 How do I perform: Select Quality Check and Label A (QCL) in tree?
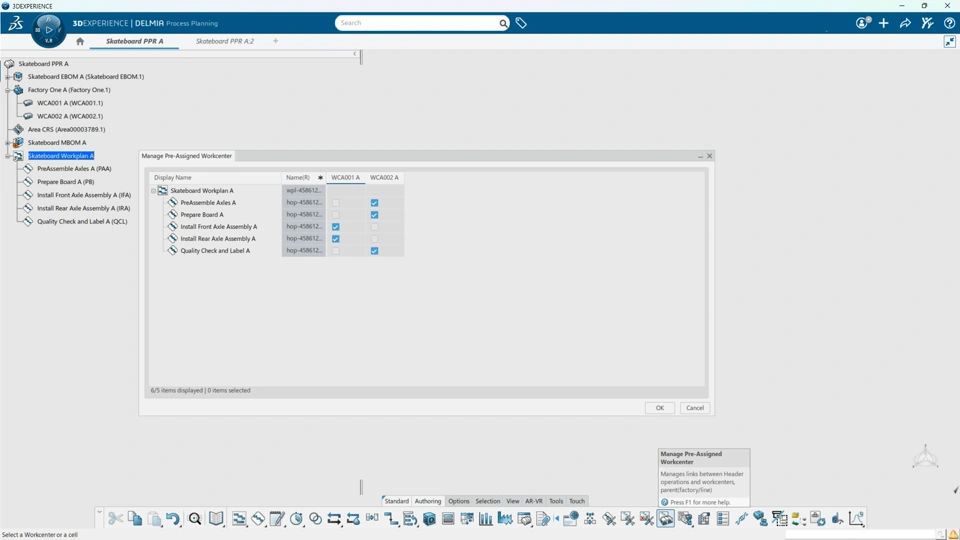(82, 222)
